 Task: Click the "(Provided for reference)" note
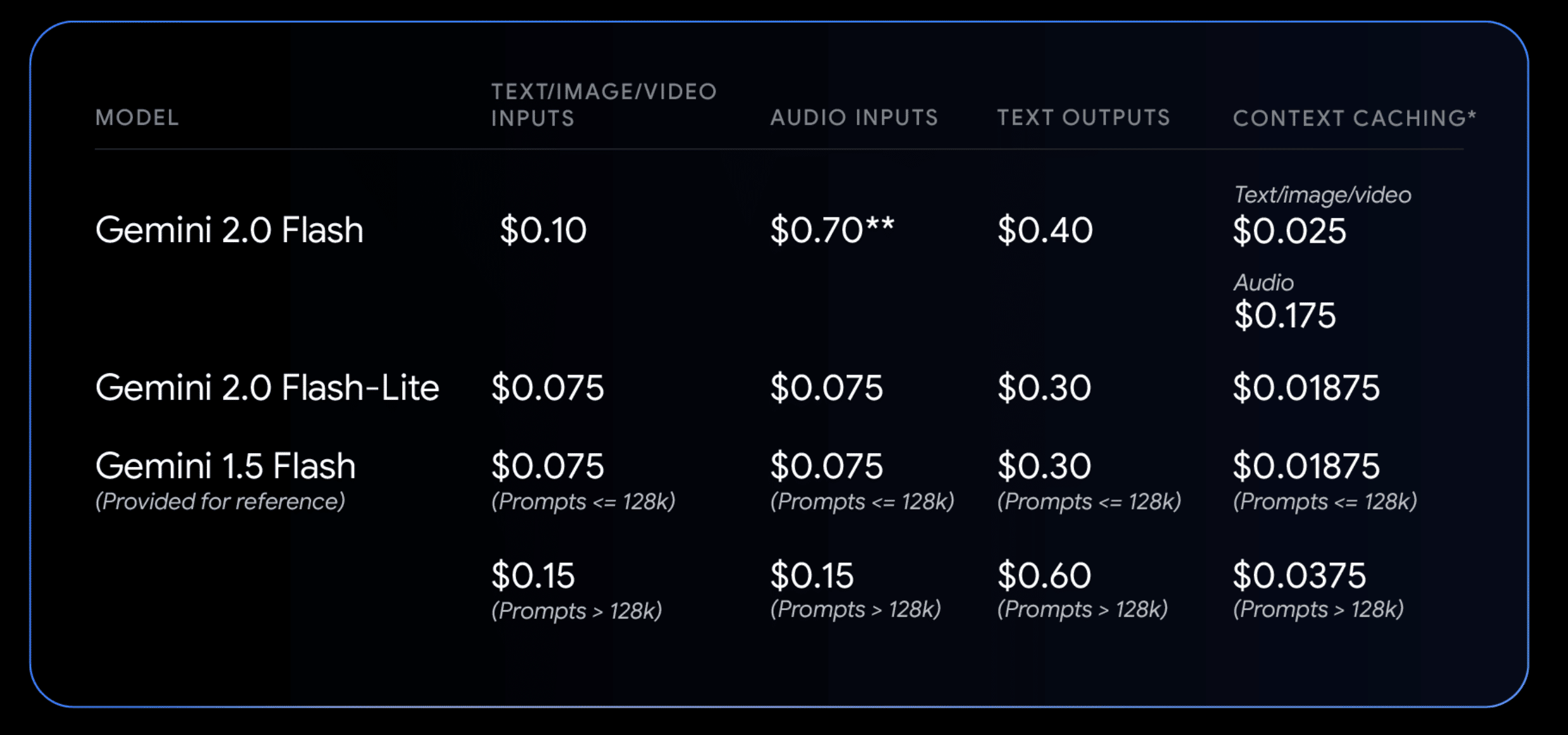(220, 502)
